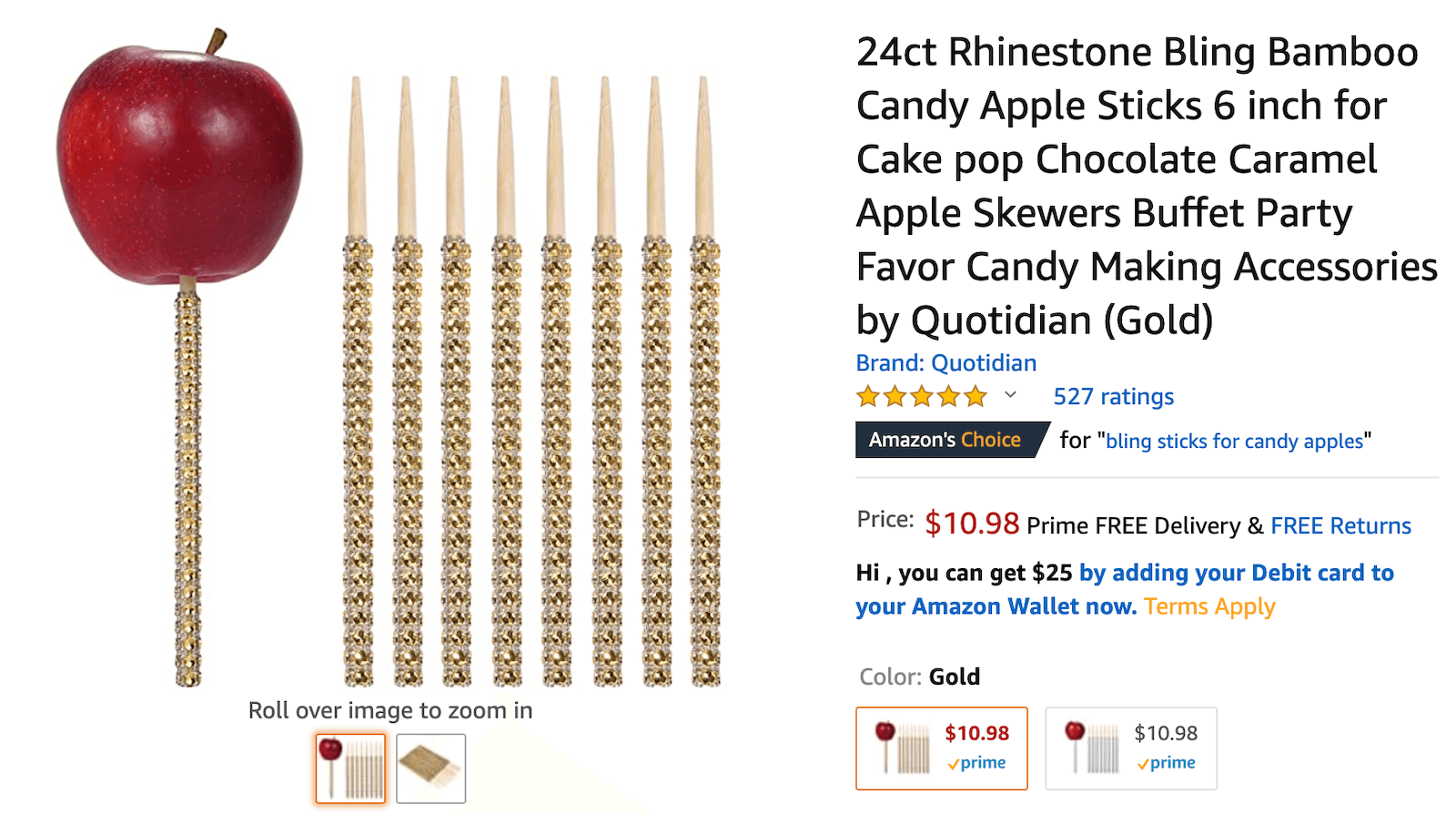The height and width of the screenshot is (814, 1456).
Task: Select the silver color swatch option
Action: coord(1131,748)
